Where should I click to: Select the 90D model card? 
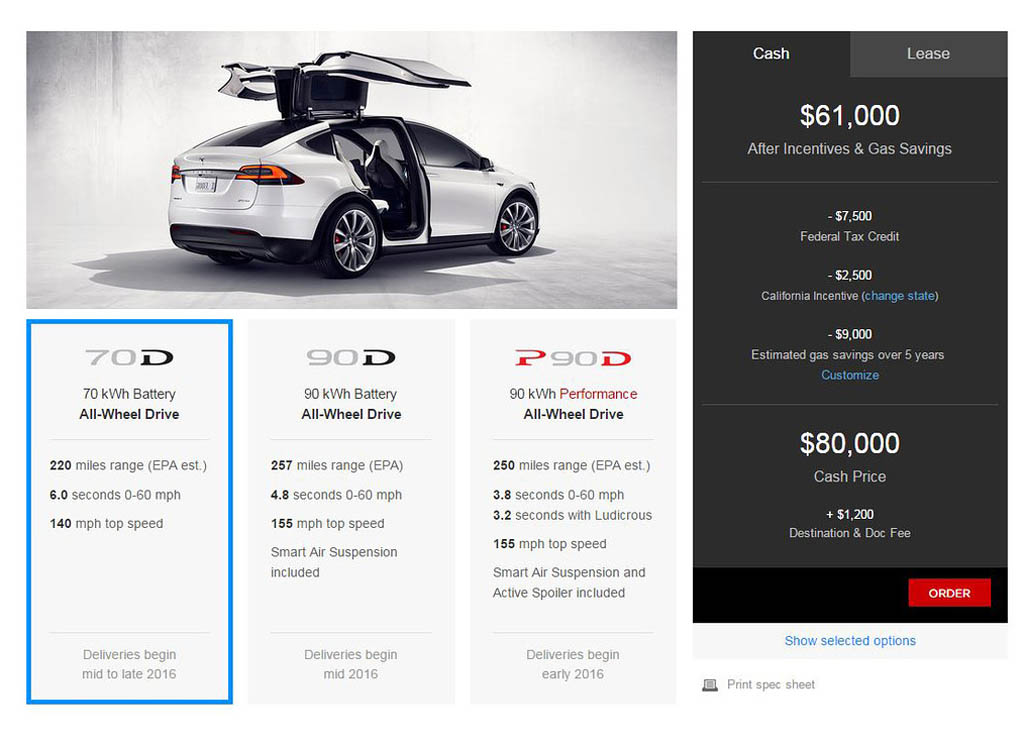tap(351, 511)
